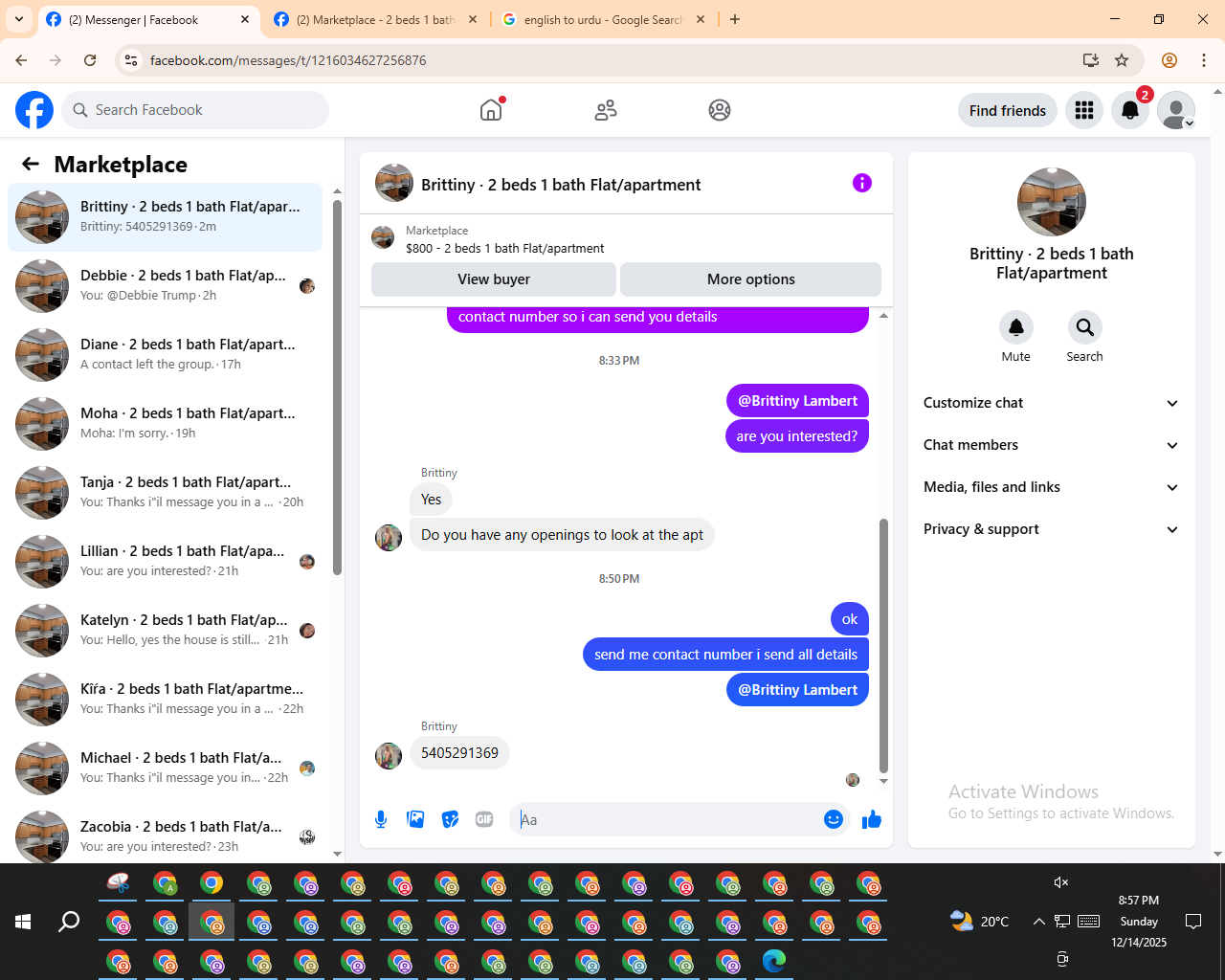The width and height of the screenshot is (1225, 980).
Task: Send a thumbs-up like
Action: pyautogui.click(x=872, y=819)
